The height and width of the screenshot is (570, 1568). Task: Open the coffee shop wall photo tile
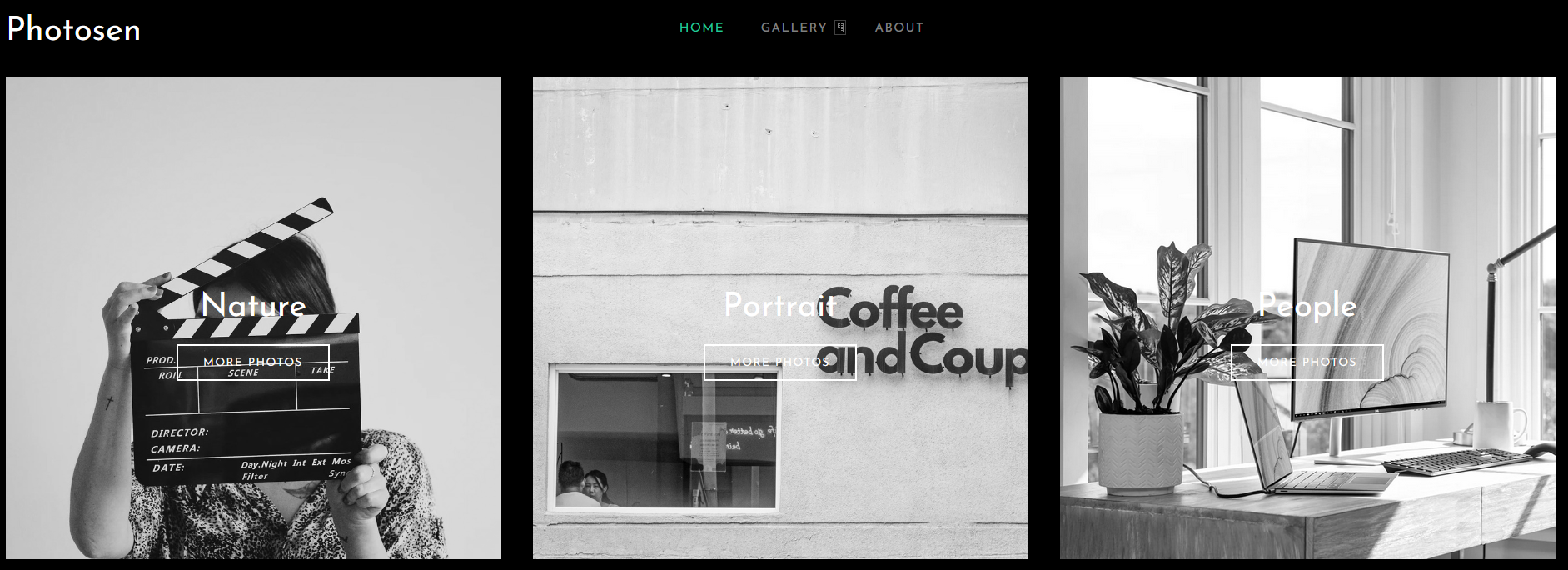click(x=780, y=317)
